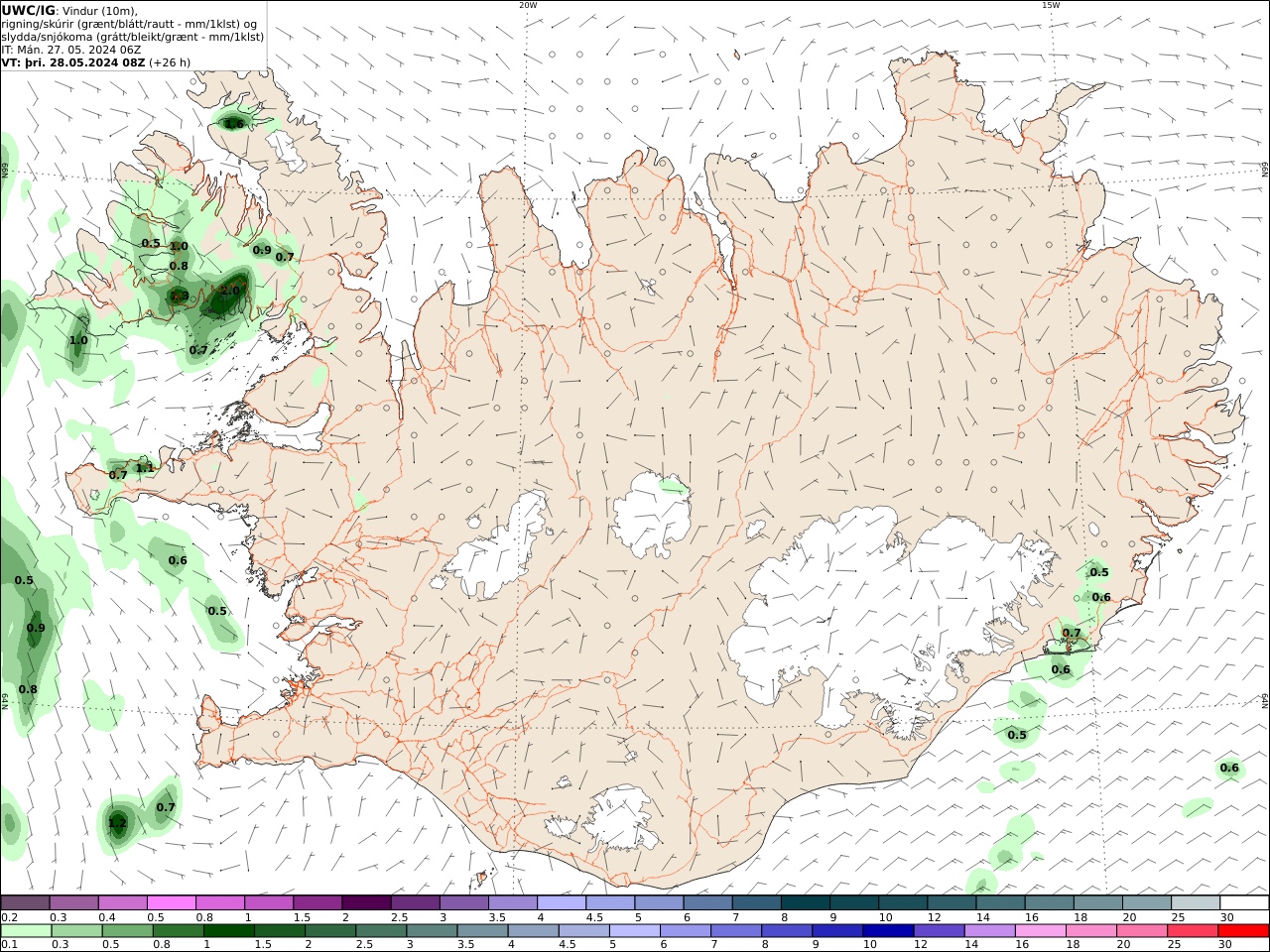Click the UWC/IG title text
This screenshot has height=952, width=1270.
(x=29, y=10)
